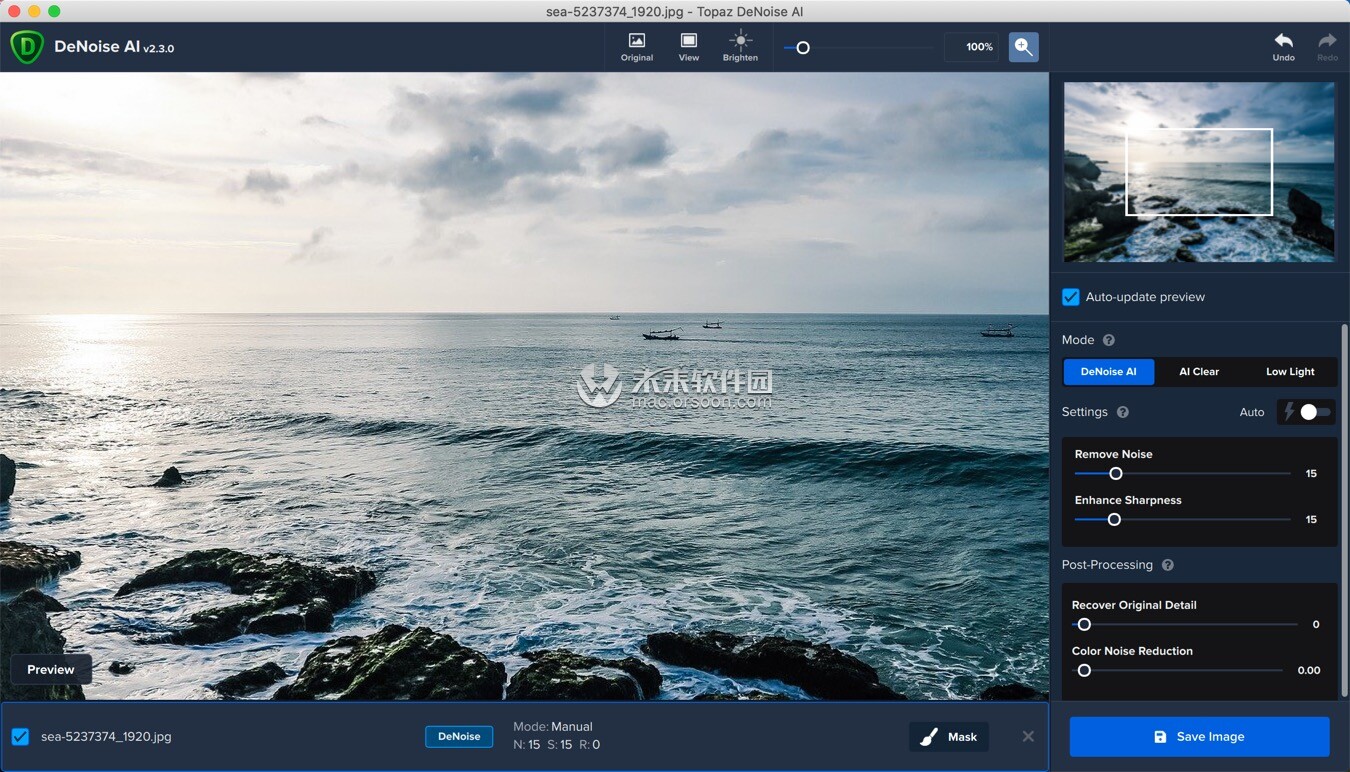This screenshot has height=772, width=1350.
Task: Click the Undo icon
Action: click(1283, 43)
